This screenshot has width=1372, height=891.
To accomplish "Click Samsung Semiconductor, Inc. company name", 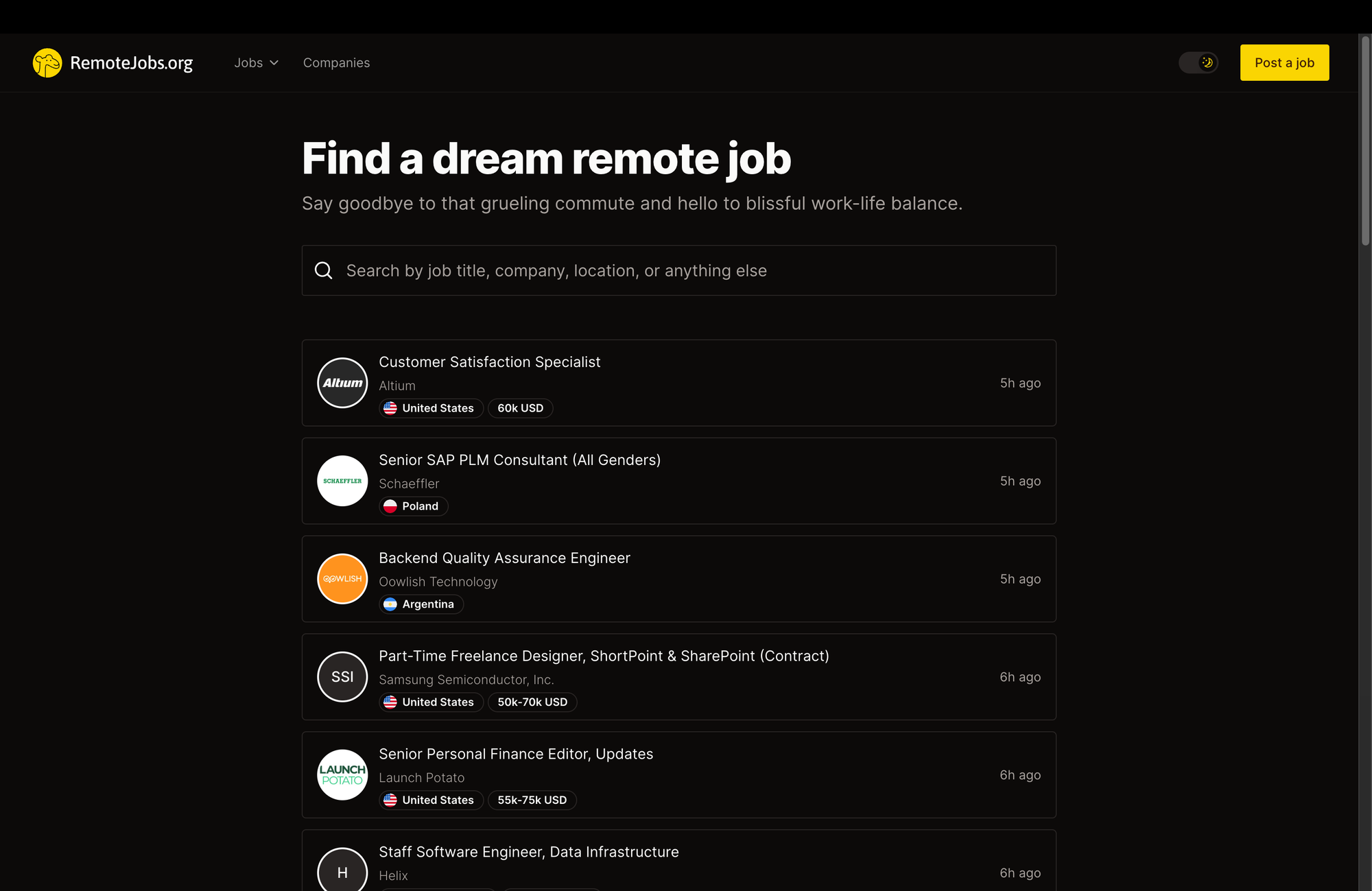I will click(x=466, y=680).
